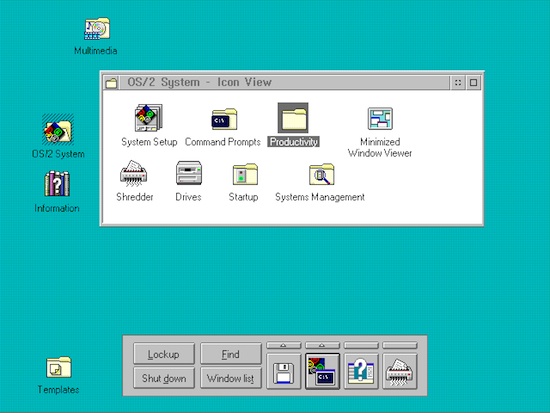Expand drawer above the command prompt icon
550x413 pixels.
click(322, 346)
